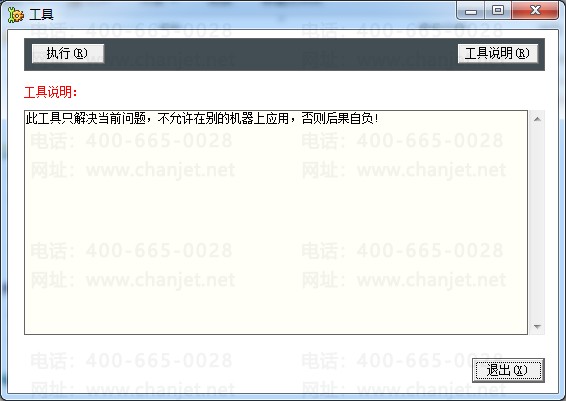
Task: Open 工具说明(R) on the dark toolbar
Action: tap(498, 54)
